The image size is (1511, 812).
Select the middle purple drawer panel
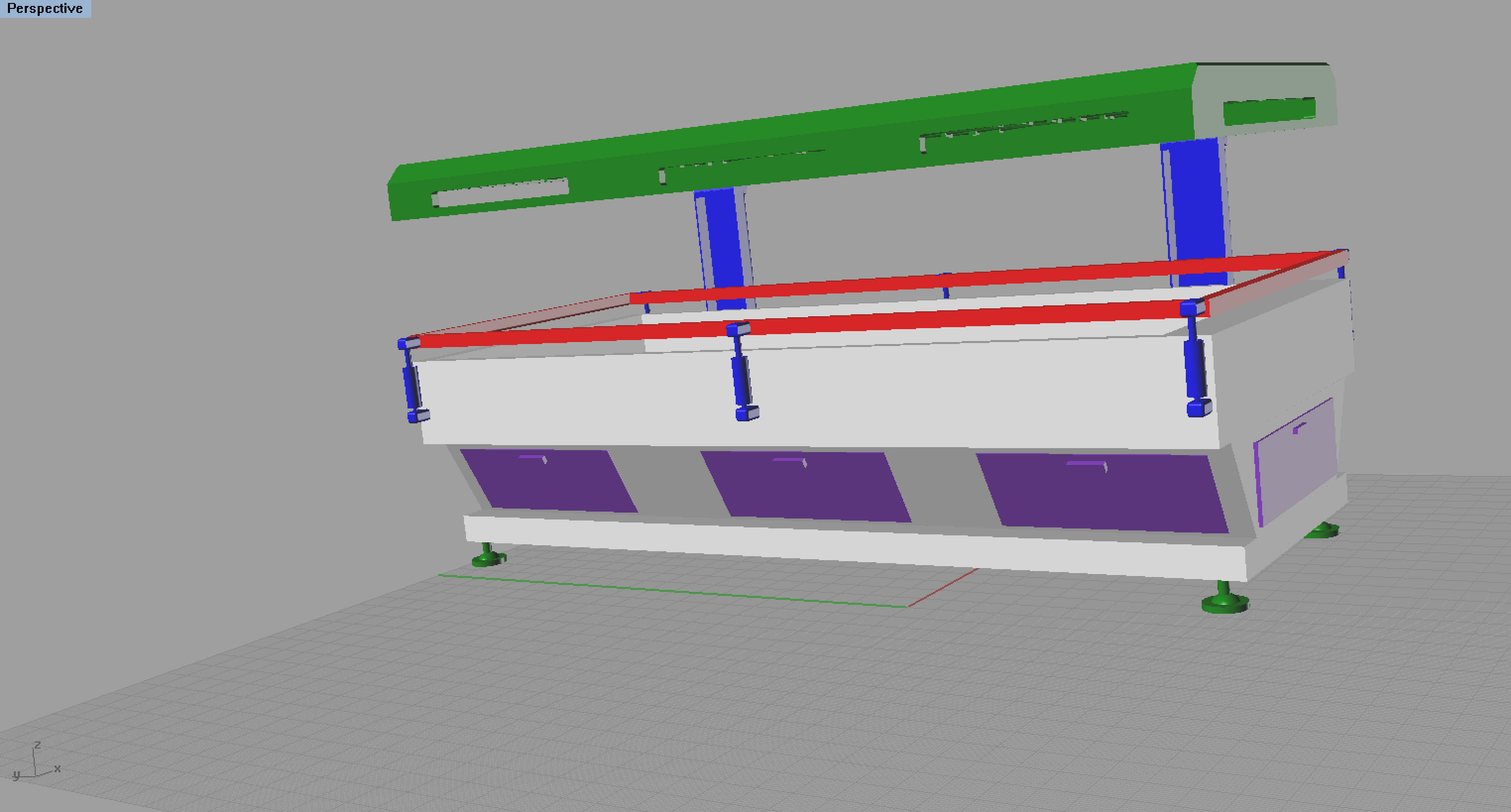pyautogui.click(x=807, y=487)
